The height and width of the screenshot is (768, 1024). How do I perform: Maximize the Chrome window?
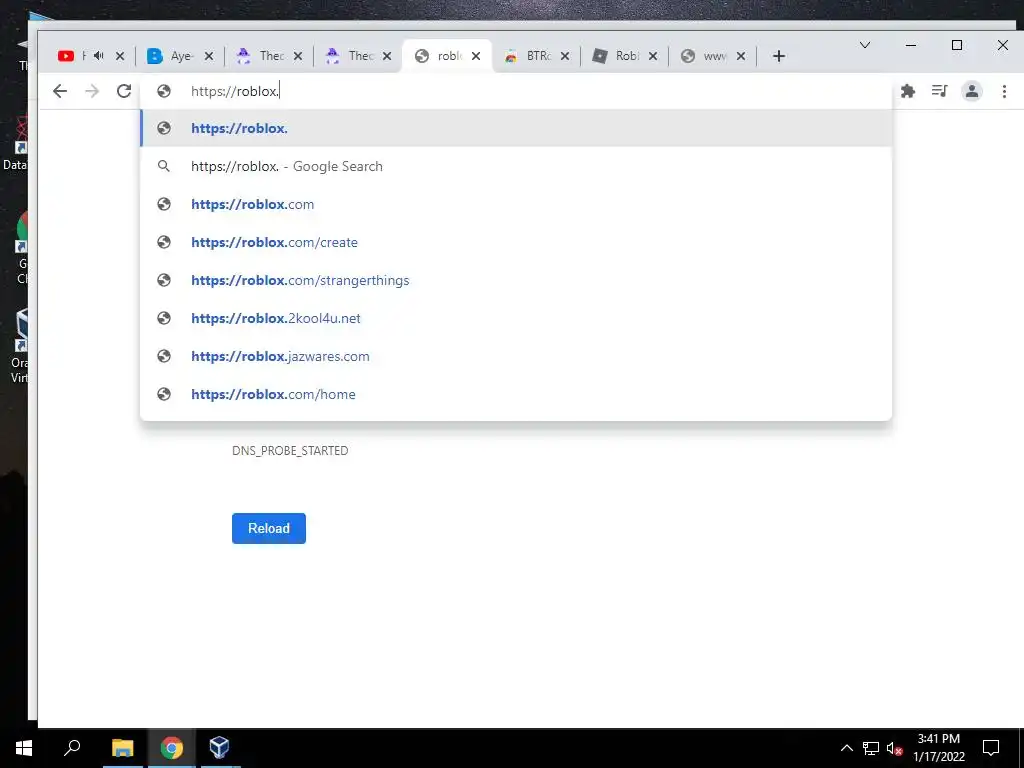957,45
